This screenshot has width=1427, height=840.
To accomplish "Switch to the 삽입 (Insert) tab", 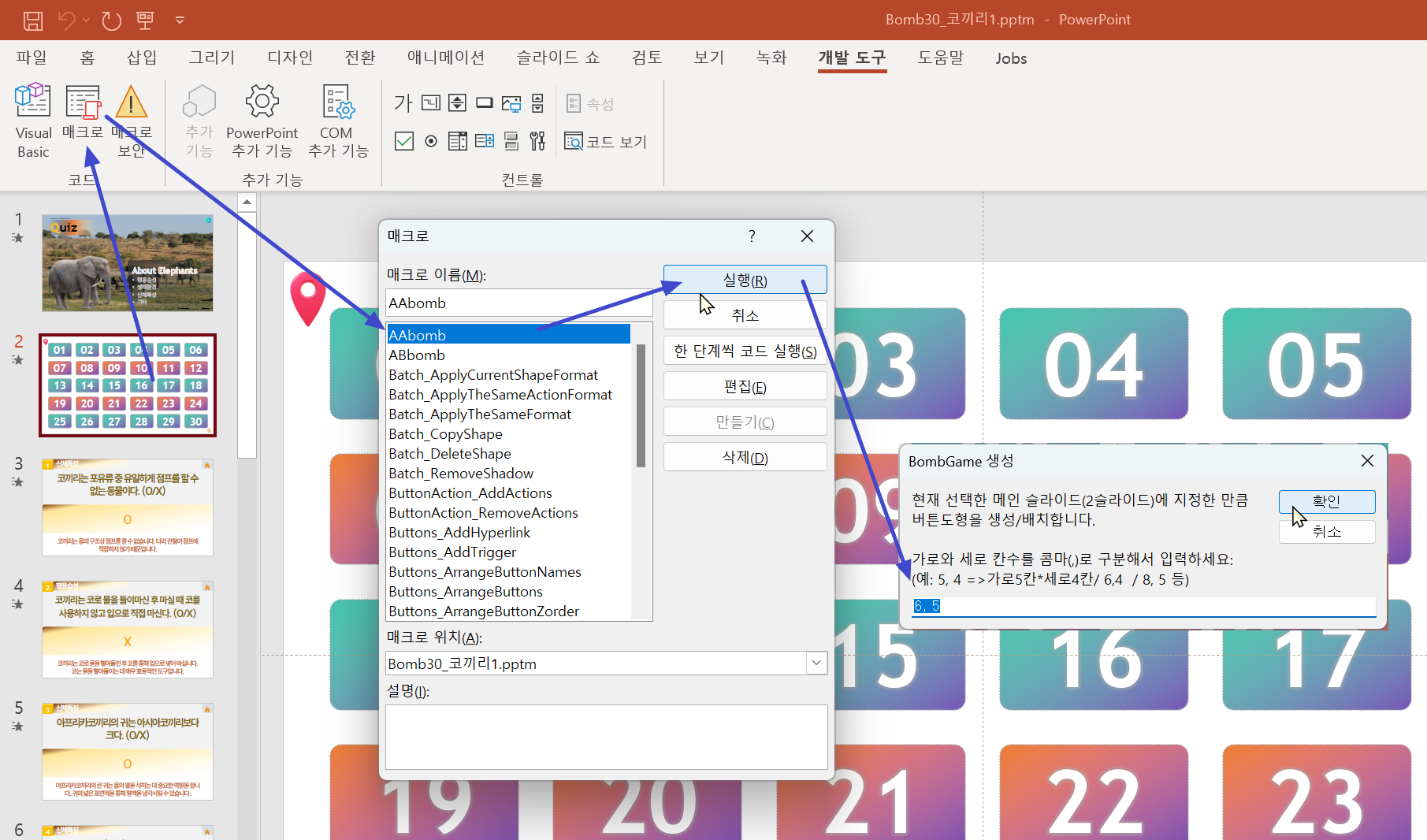I will (142, 58).
